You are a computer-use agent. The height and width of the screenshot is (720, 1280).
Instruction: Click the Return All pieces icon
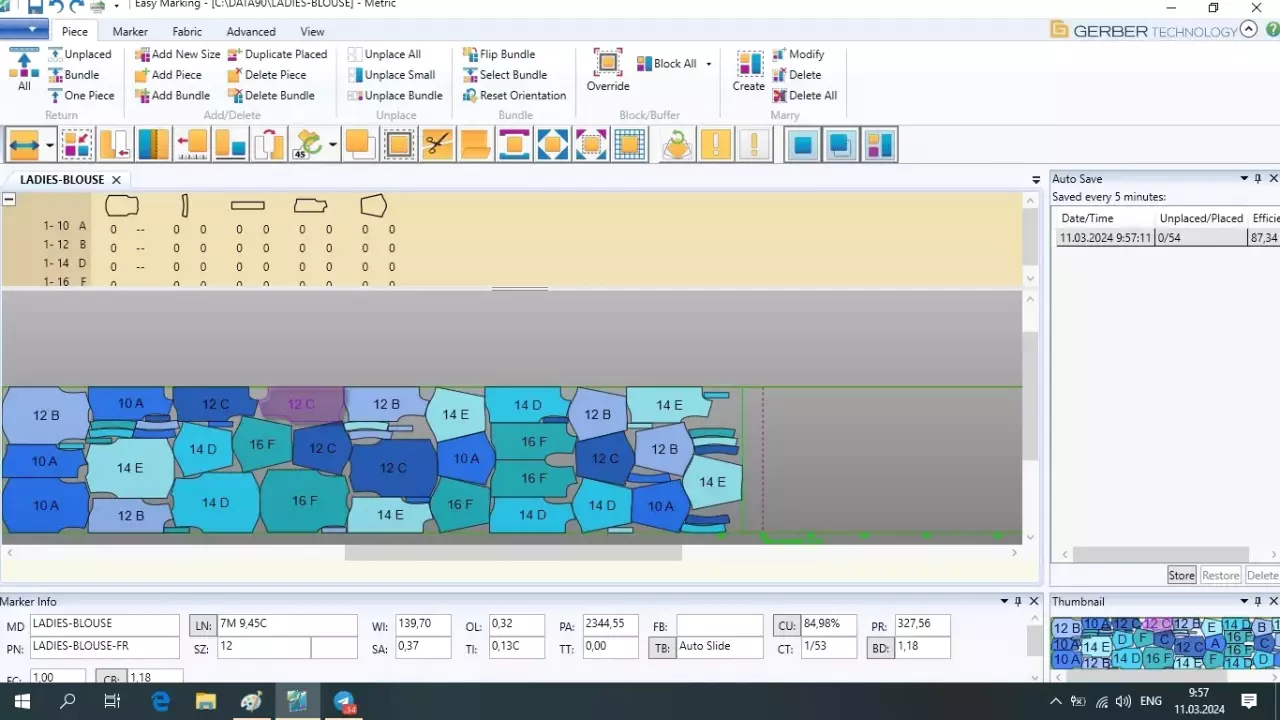pos(24,70)
